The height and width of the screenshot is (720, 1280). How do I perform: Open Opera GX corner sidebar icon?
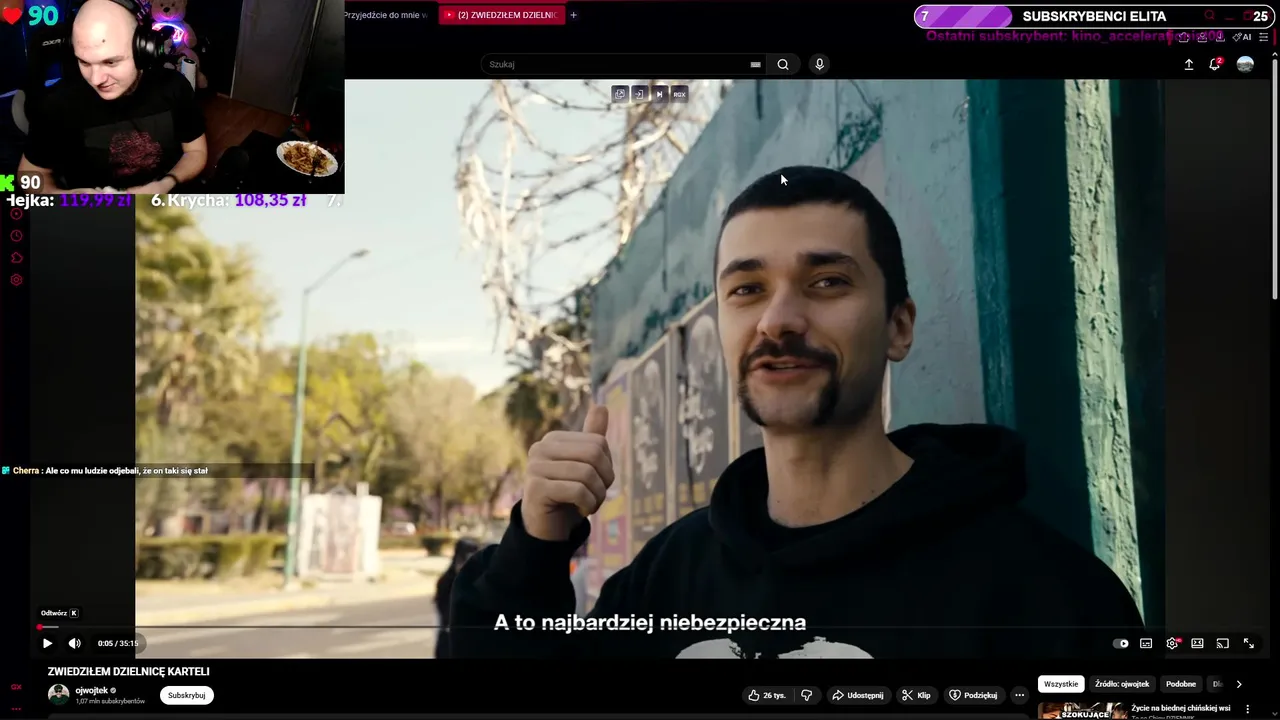pos(16,687)
